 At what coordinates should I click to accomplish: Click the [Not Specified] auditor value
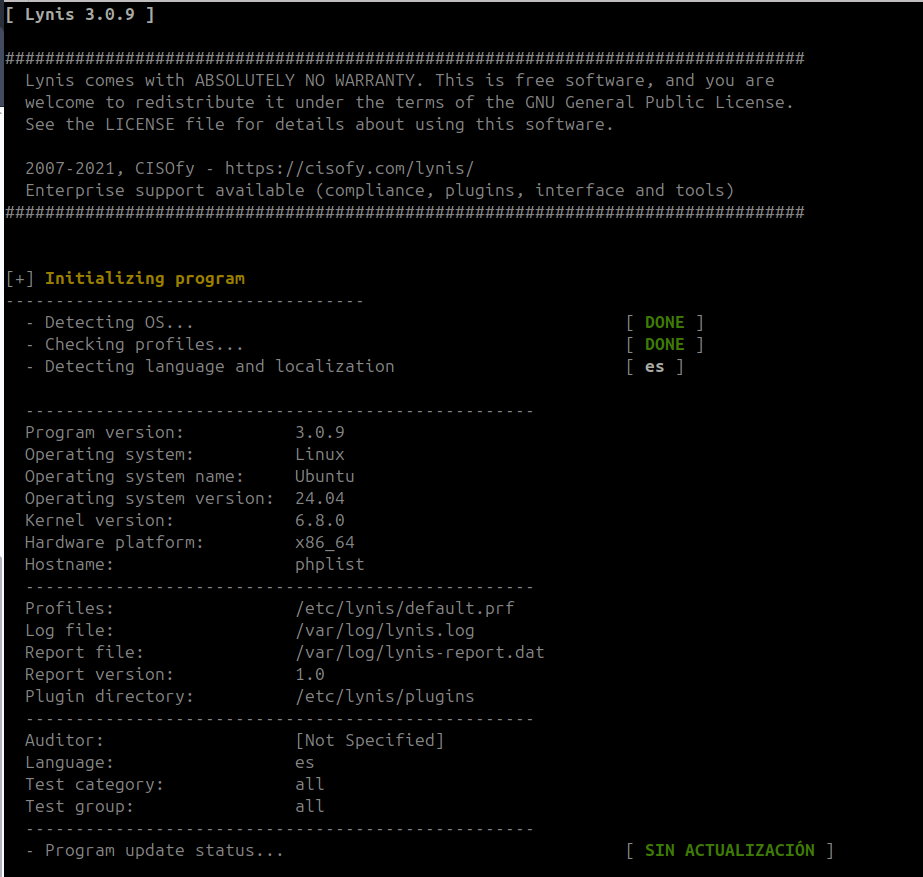point(369,741)
